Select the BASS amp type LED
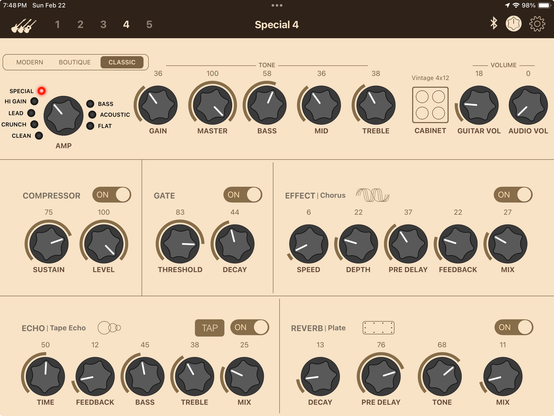 [x=90, y=104]
